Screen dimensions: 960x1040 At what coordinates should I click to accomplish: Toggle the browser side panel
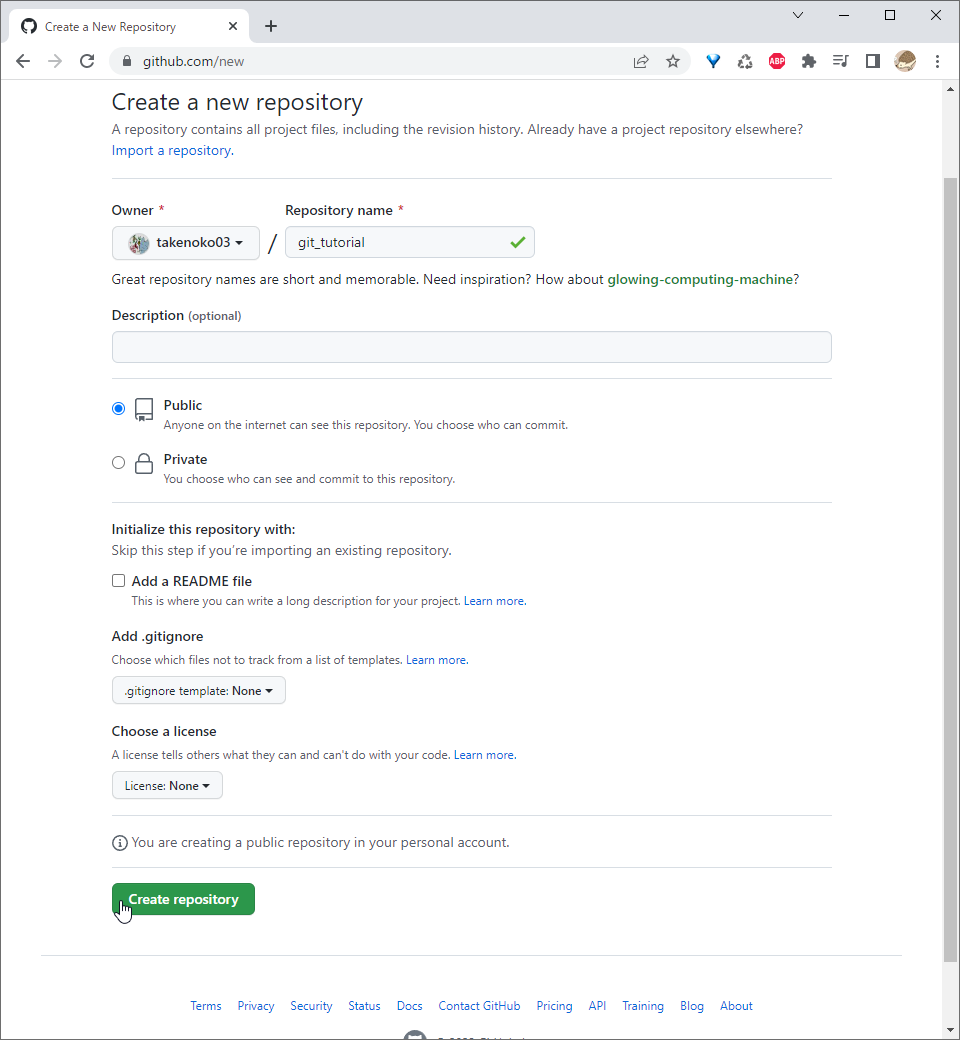[x=872, y=62]
